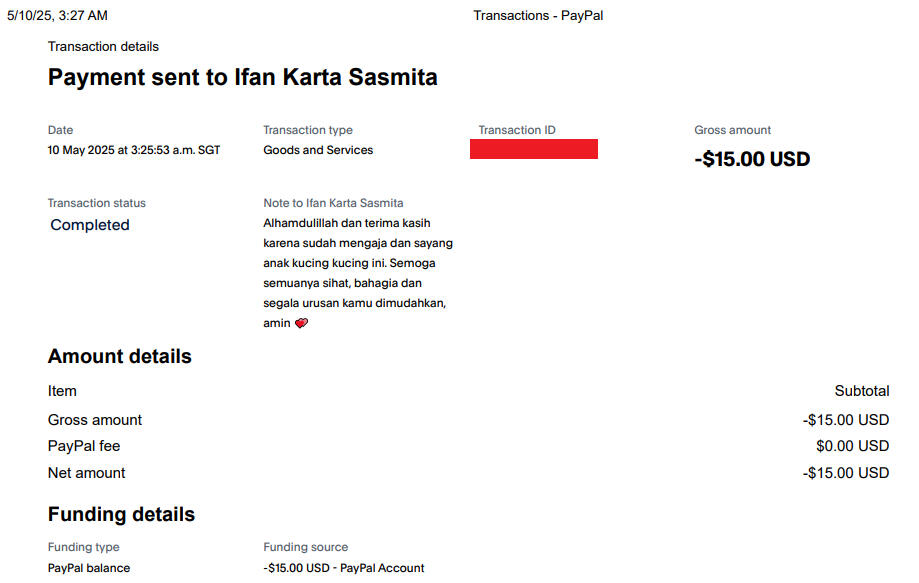919x583 pixels.
Task: Click the "-$15.00 USD - PayPal Account" funding source
Action: point(344,568)
